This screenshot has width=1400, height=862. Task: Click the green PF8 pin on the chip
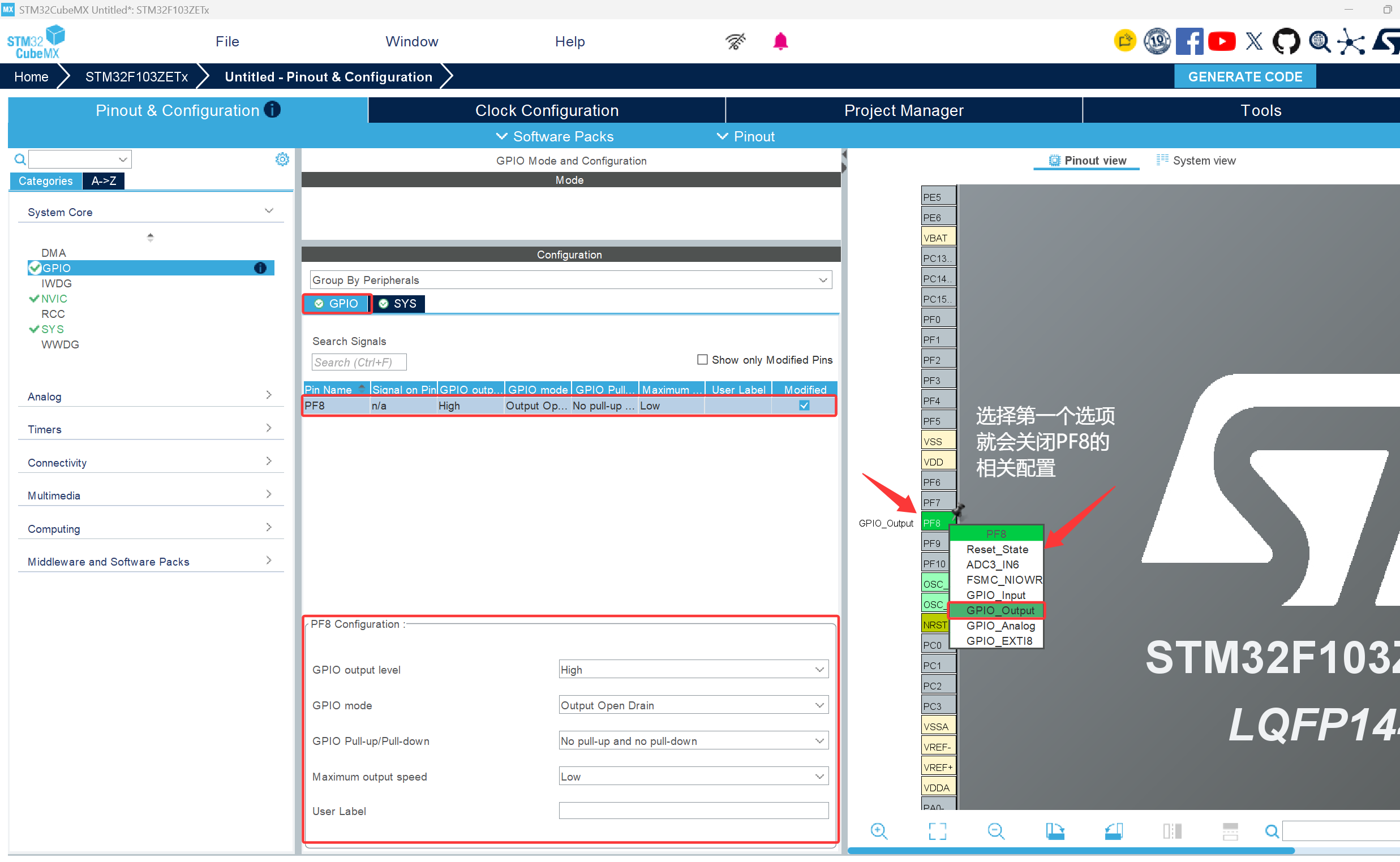pyautogui.click(x=936, y=523)
